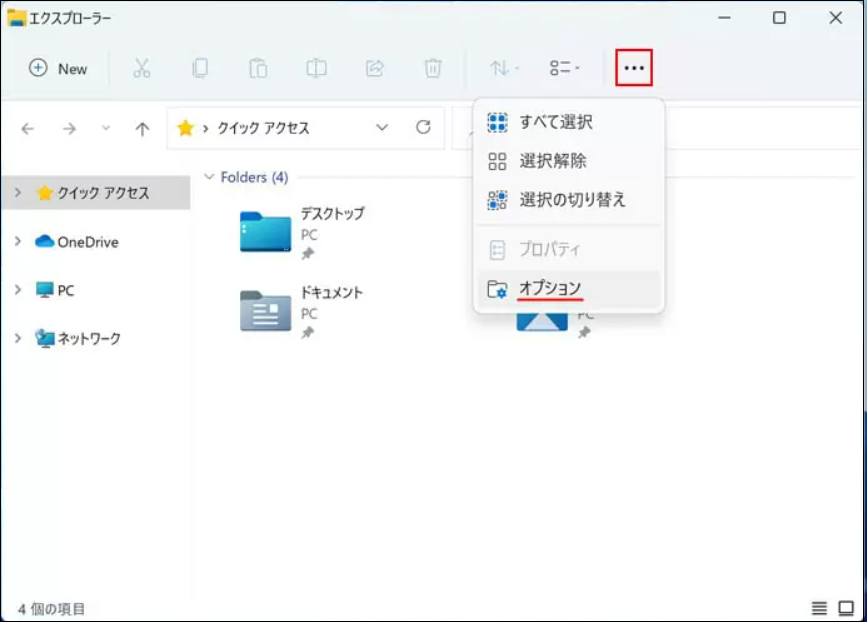This screenshot has width=867, height=622.
Task: Click the Cut scissors icon in toolbar
Action: [x=142, y=68]
